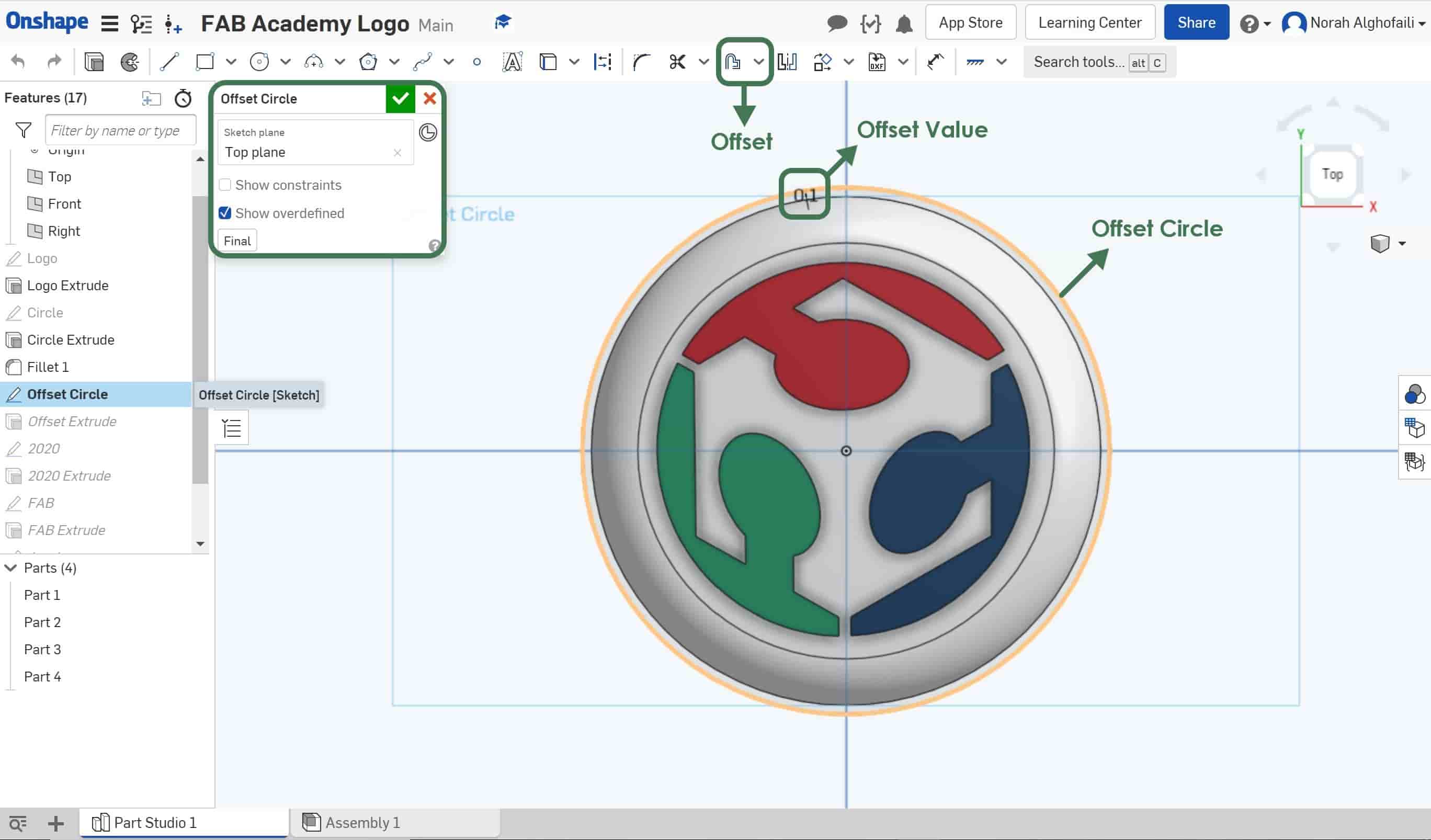The width and height of the screenshot is (1431, 840).
Task: Select Part 3 in parts list
Action: (x=42, y=649)
